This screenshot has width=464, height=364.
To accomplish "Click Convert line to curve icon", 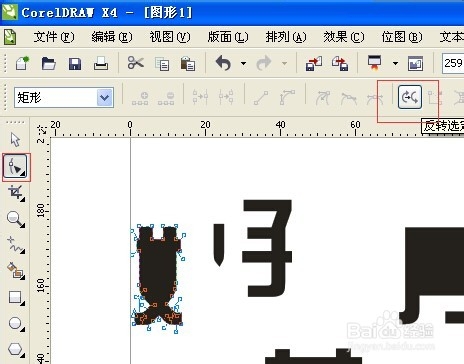I will (x=287, y=97).
